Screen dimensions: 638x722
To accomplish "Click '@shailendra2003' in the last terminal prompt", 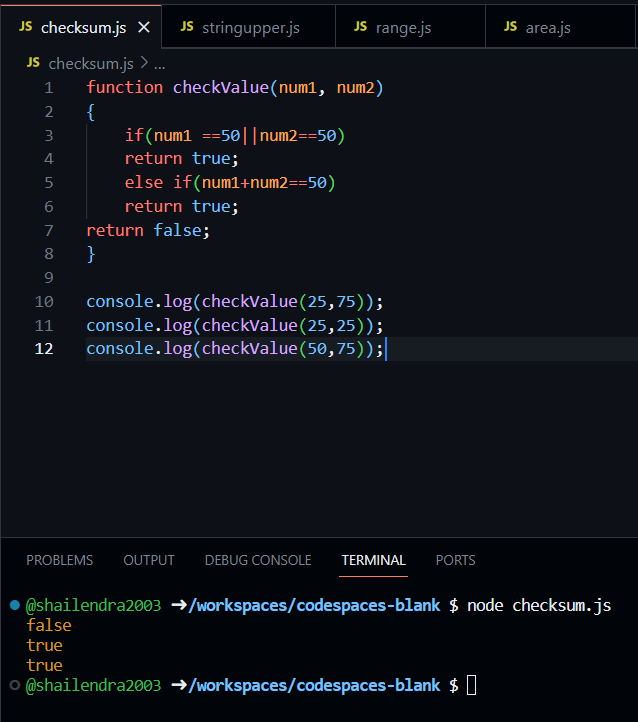I will click(x=93, y=686).
